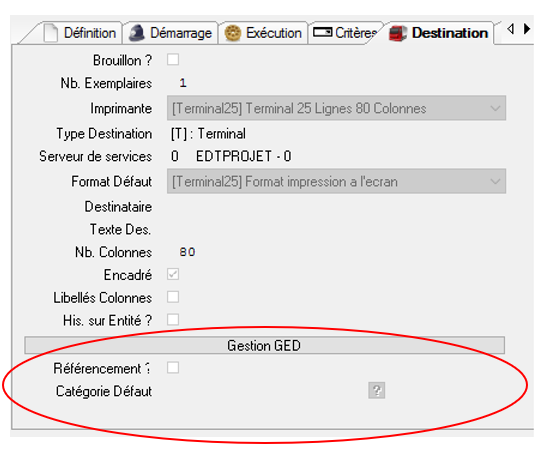Click the Critères tab field icon
The height and width of the screenshot is (456, 559).
coord(322,32)
